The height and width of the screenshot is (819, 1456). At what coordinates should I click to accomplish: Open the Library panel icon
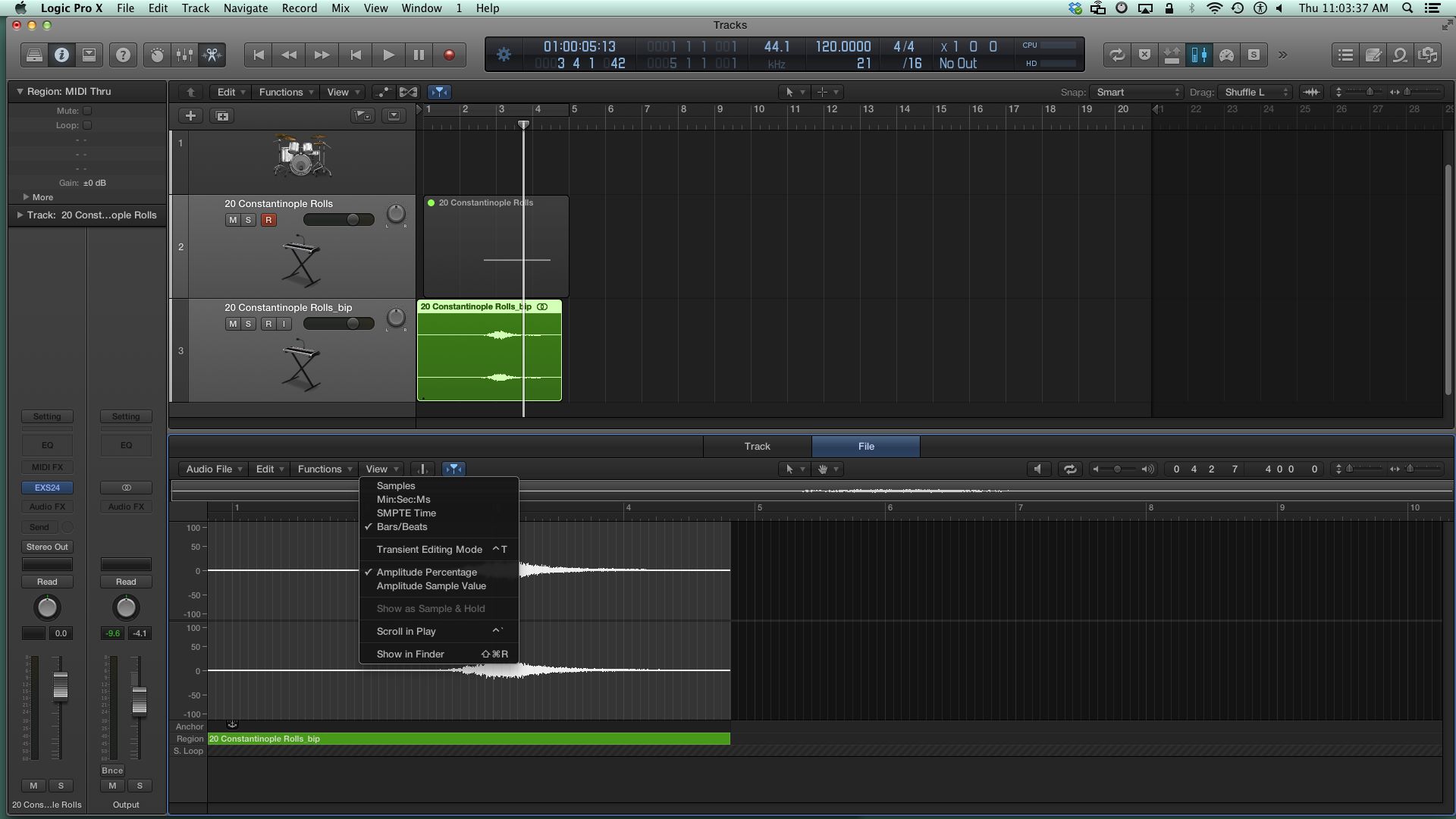(x=34, y=55)
